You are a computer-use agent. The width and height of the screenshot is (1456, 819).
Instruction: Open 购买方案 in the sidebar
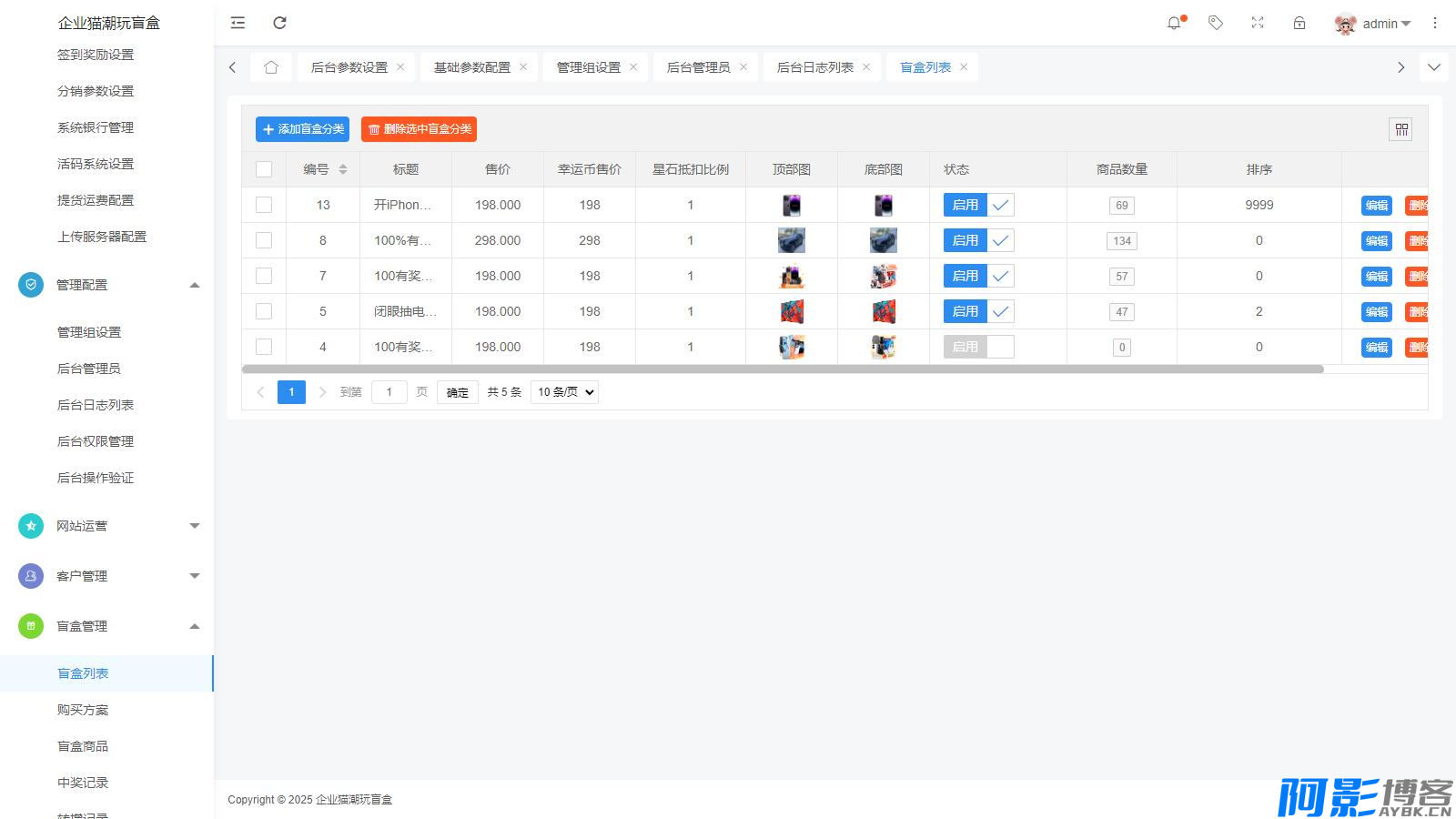pos(83,710)
